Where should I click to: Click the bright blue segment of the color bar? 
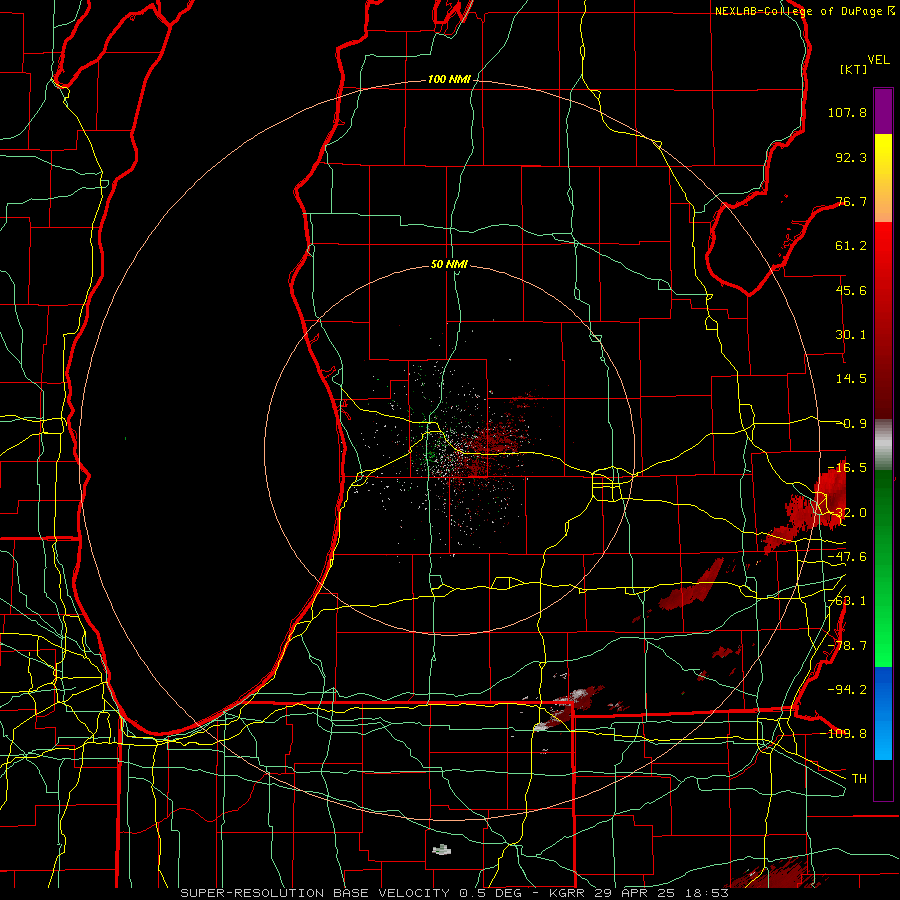(883, 713)
